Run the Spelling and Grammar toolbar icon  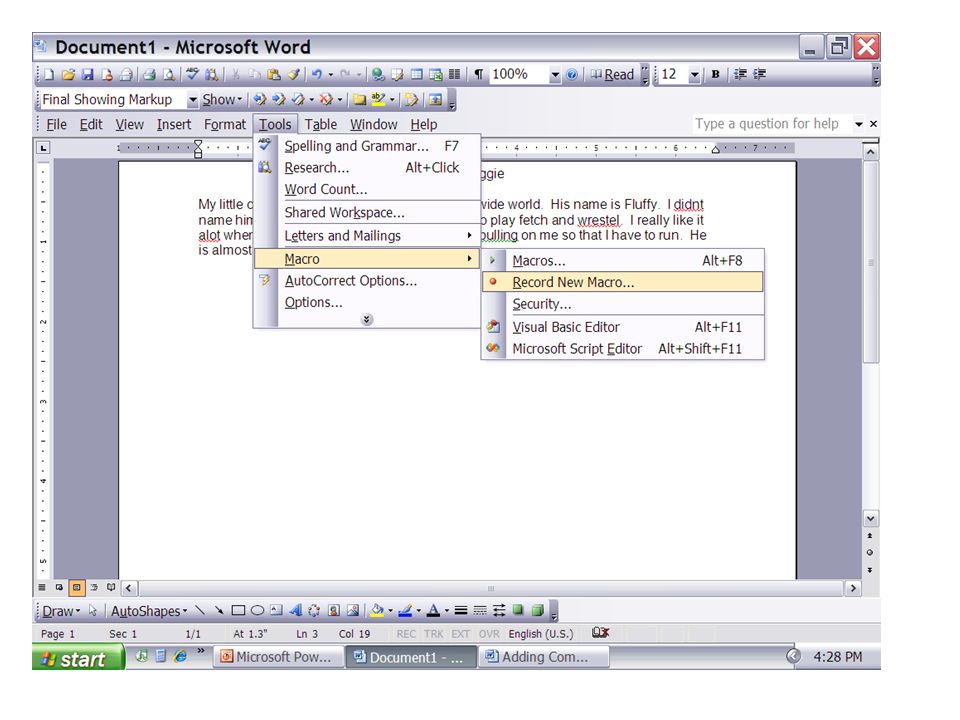point(192,74)
